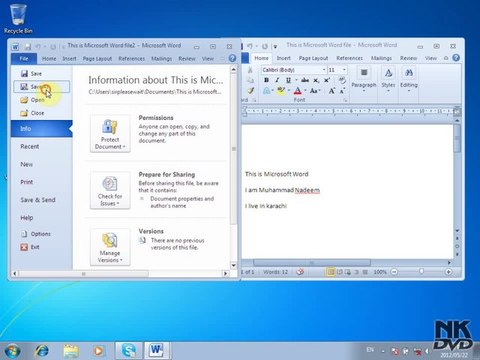Click Save icon in left window's title bar

(x=28, y=46)
